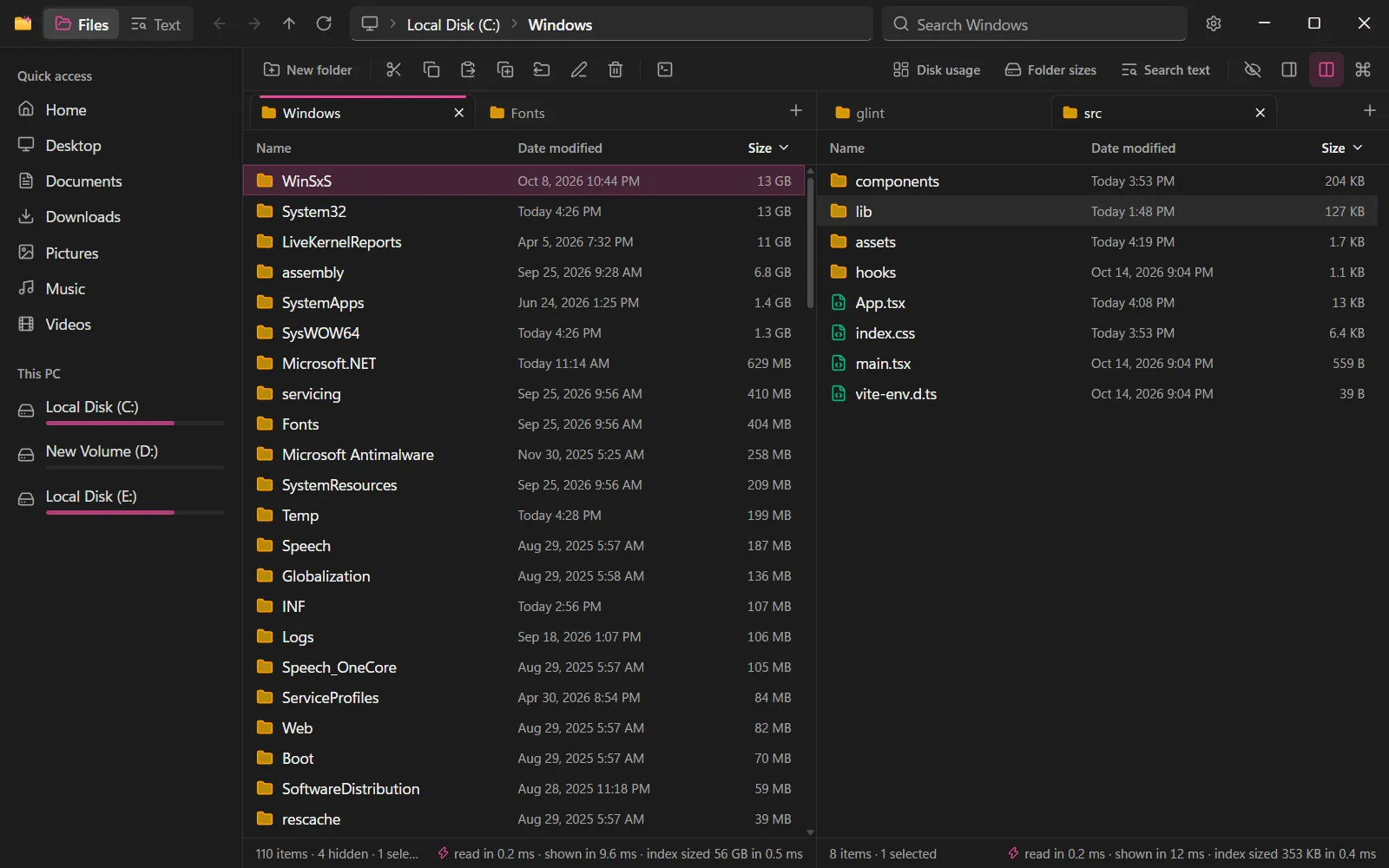
Task: Select the System32 folder row
Action: tap(524, 211)
